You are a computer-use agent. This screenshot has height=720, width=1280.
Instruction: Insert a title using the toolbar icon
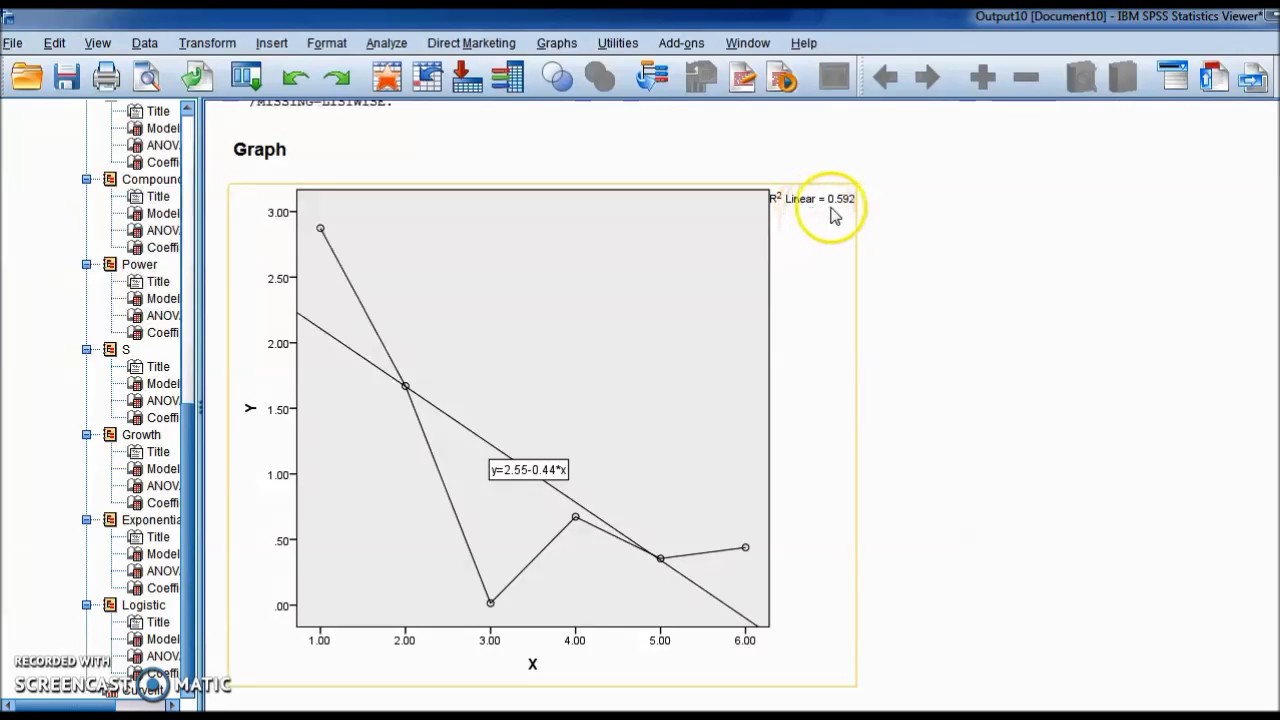tap(1213, 76)
